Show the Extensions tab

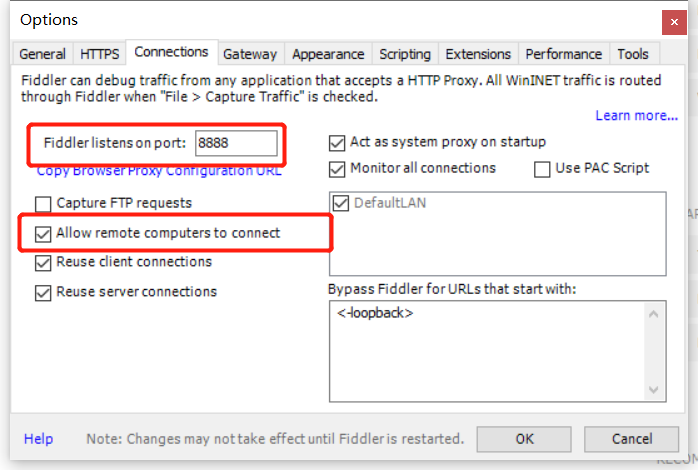[478, 54]
